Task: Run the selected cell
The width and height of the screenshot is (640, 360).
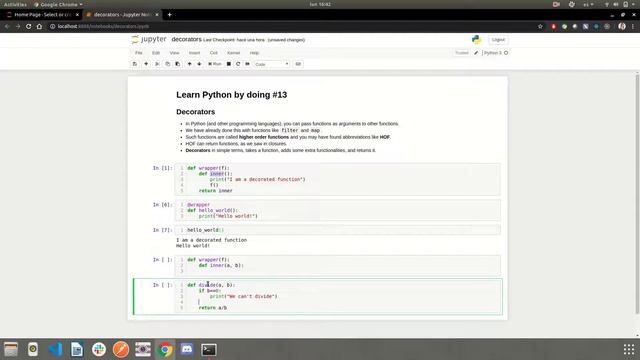Action: tap(215, 64)
